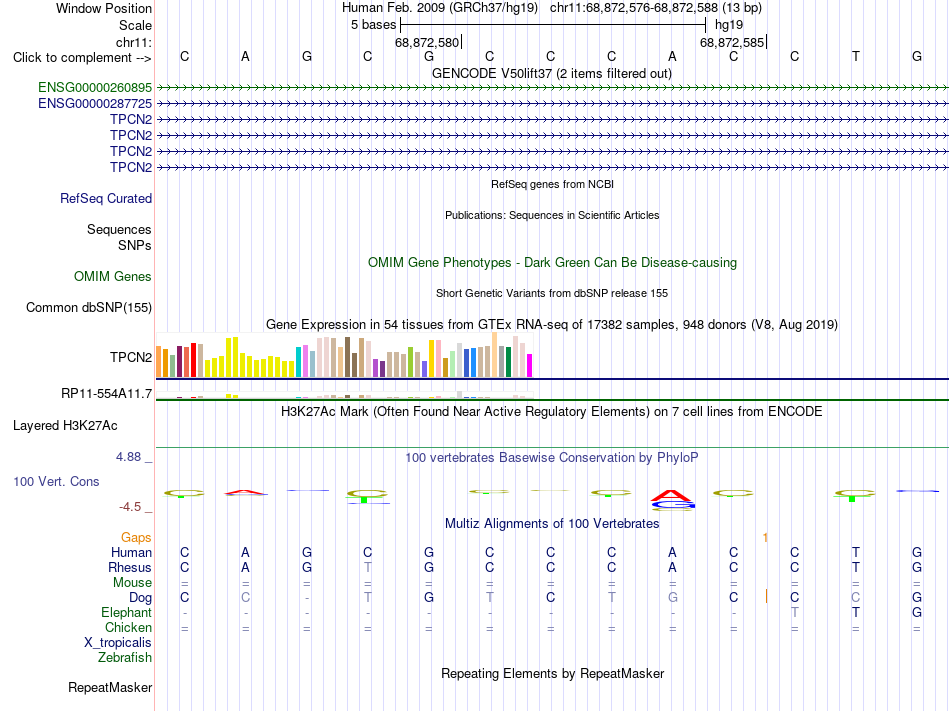Click the Chicken species label

tap(128, 627)
